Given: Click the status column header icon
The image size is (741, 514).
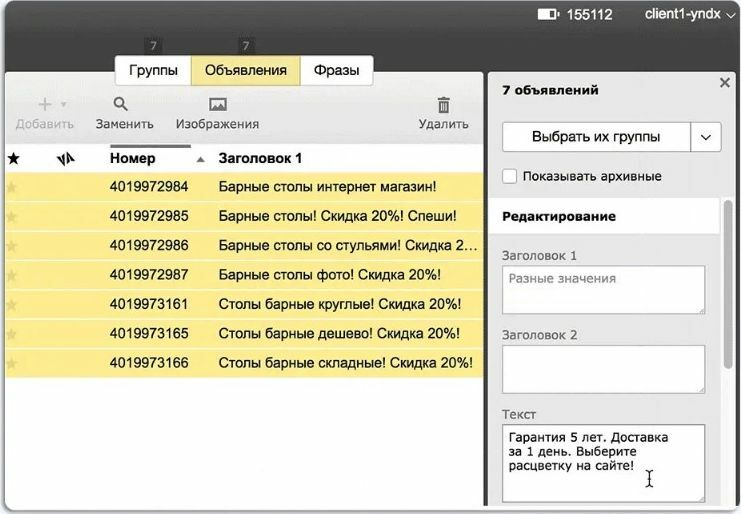Looking at the screenshot, I should click(66, 159).
